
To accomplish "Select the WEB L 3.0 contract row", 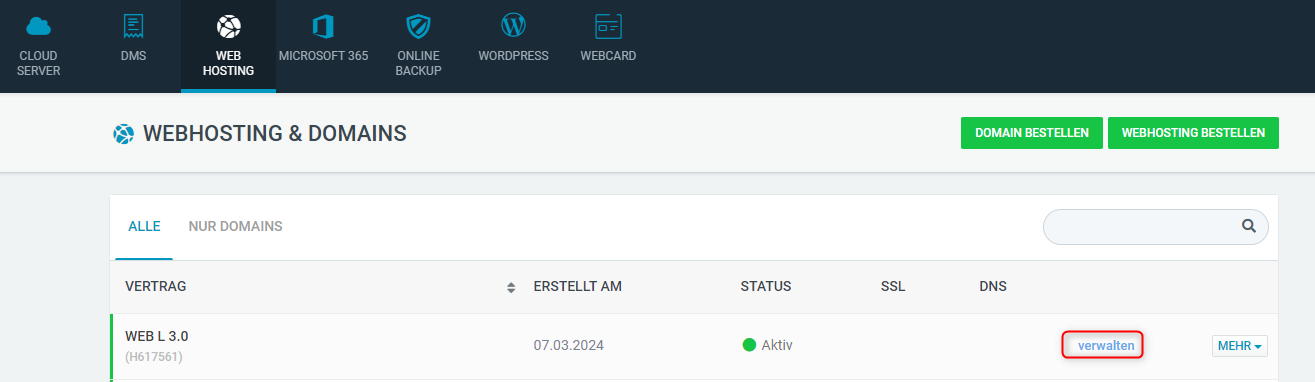I will click(x=695, y=346).
